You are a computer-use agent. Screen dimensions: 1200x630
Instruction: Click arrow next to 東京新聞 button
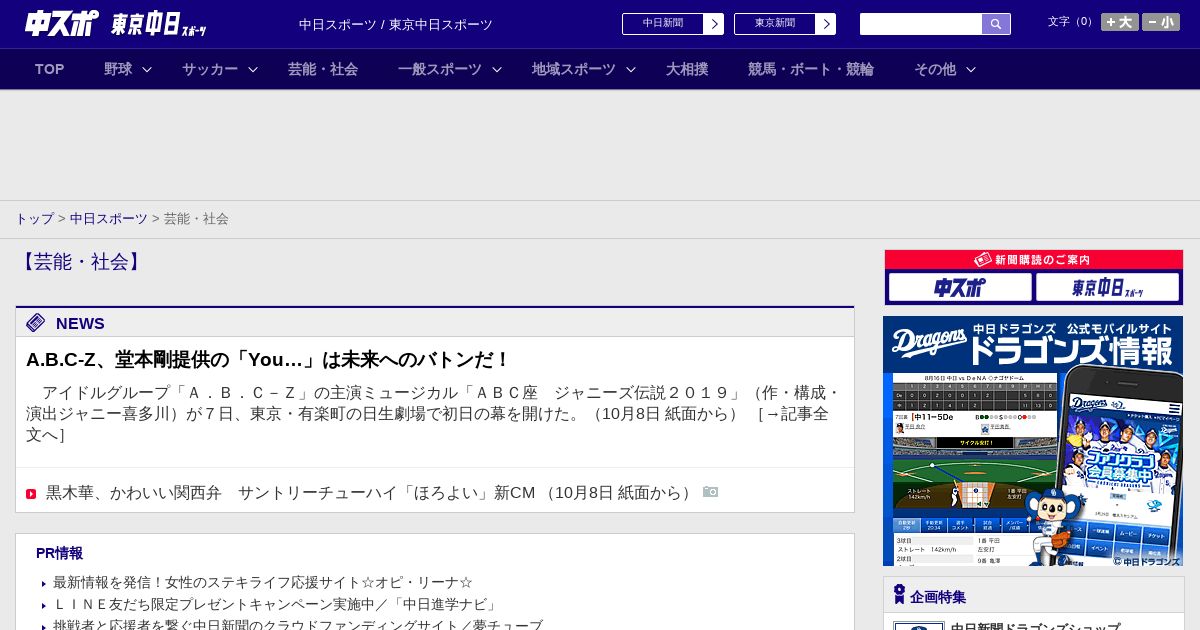826,24
